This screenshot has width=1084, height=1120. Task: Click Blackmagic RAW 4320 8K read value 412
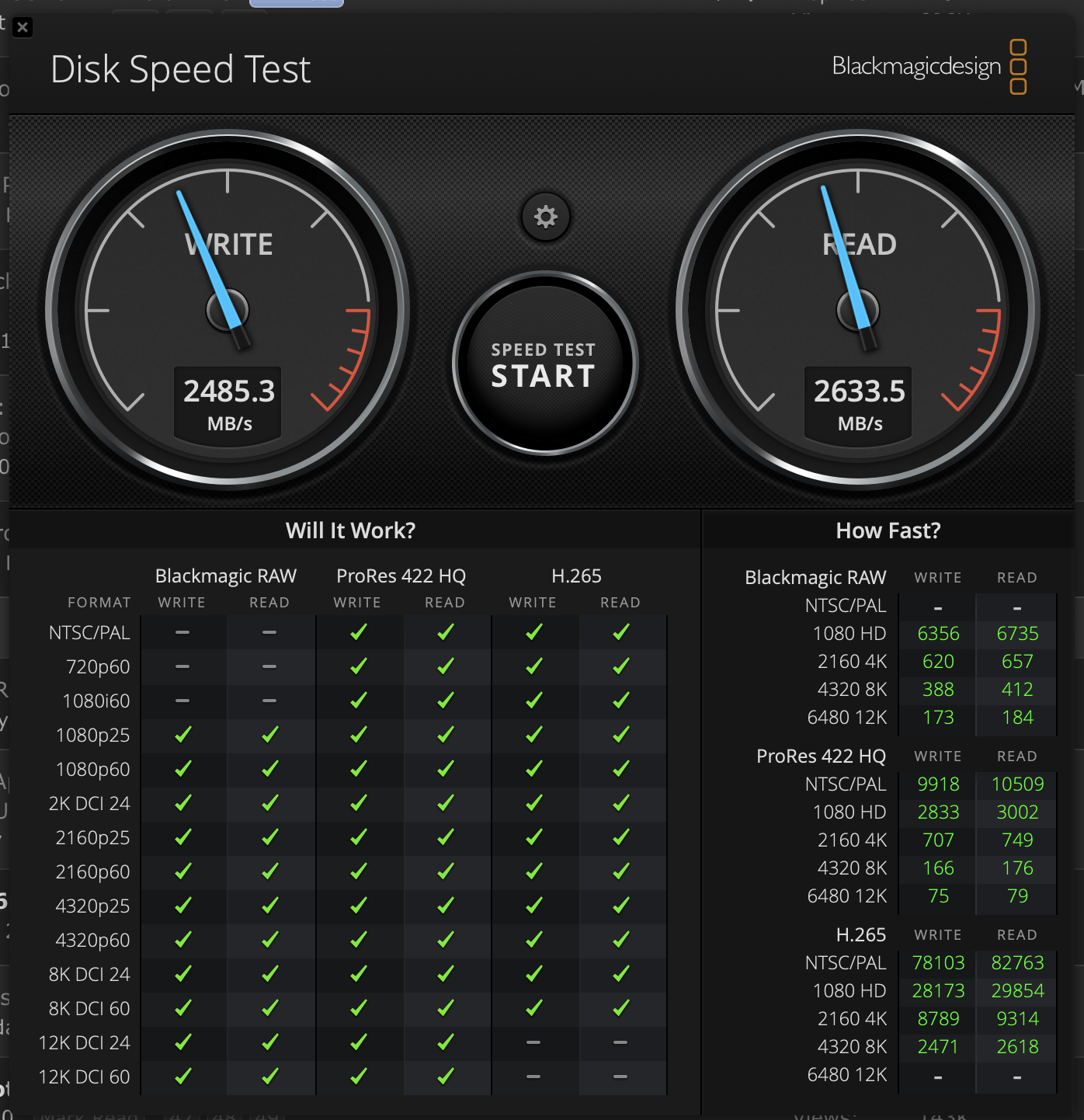(1018, 690)
